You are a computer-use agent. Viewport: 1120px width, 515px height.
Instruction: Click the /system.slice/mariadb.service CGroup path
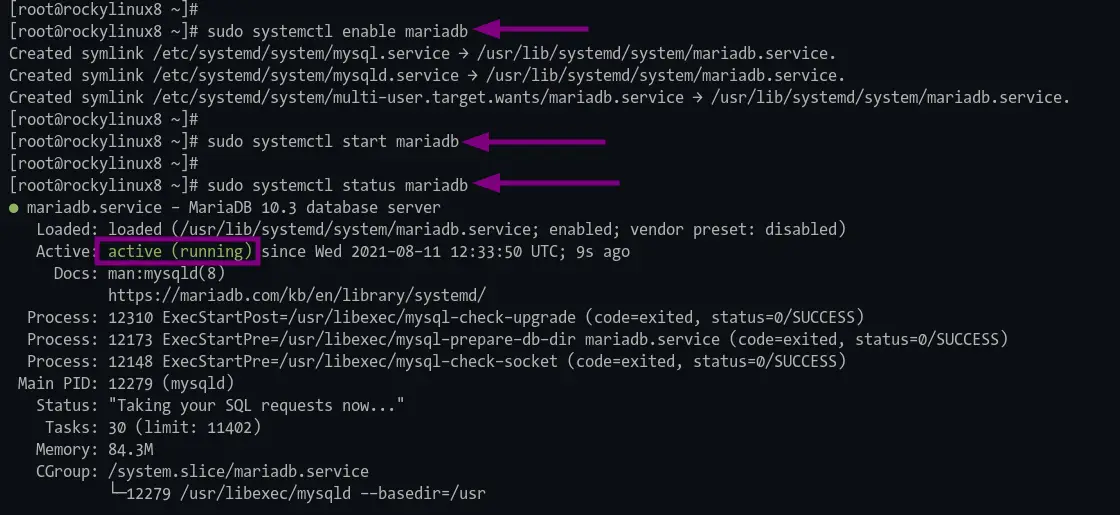[239, 472]
